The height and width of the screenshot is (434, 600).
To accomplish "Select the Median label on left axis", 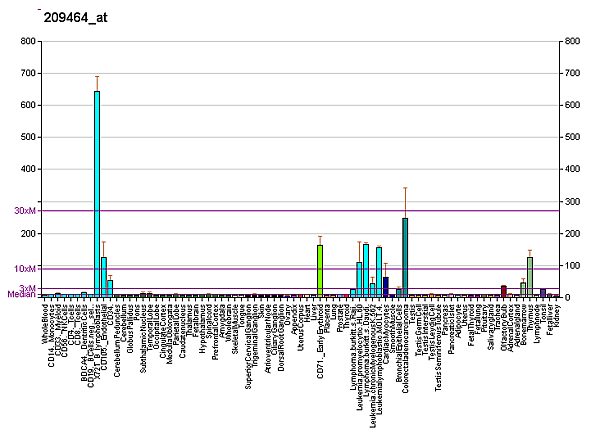I will 20,295.
